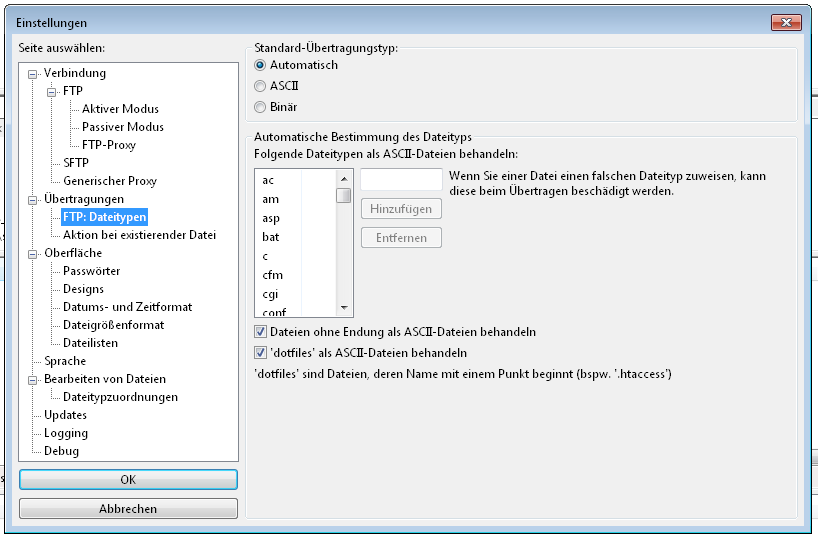The width and height of the screenshot is (818, 540).
Task: Click the OK button
Action: pyautogui.click(x=128, y=480)
